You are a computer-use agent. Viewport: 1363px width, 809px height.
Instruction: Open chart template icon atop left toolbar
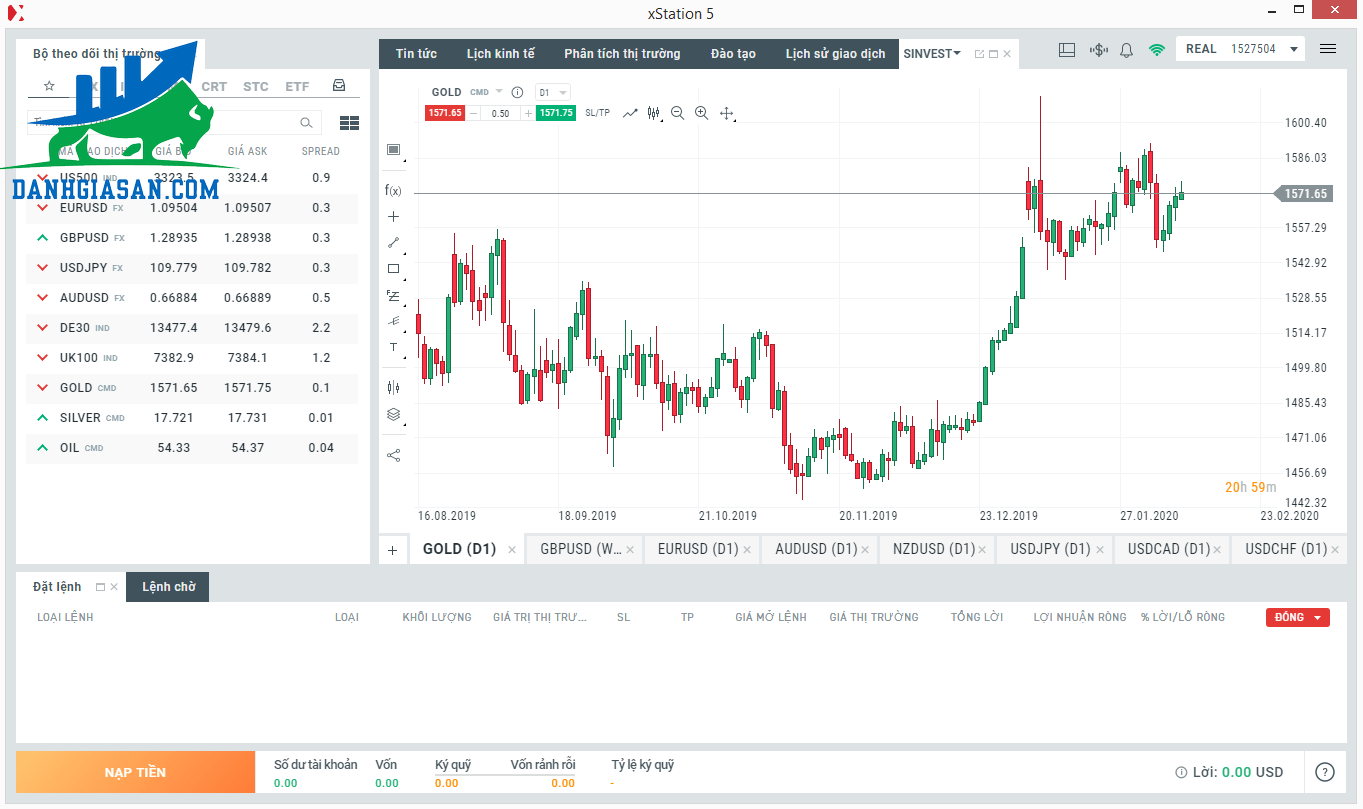click(393, 150)
